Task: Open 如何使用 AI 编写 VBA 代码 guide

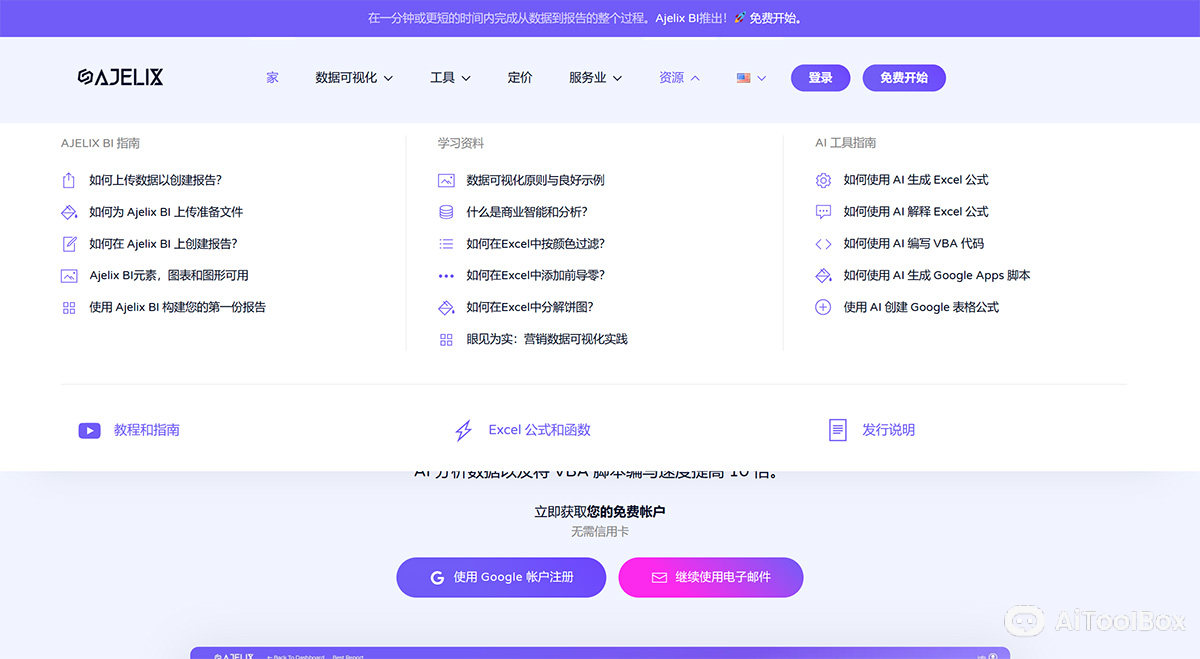Action: point(914,244)
